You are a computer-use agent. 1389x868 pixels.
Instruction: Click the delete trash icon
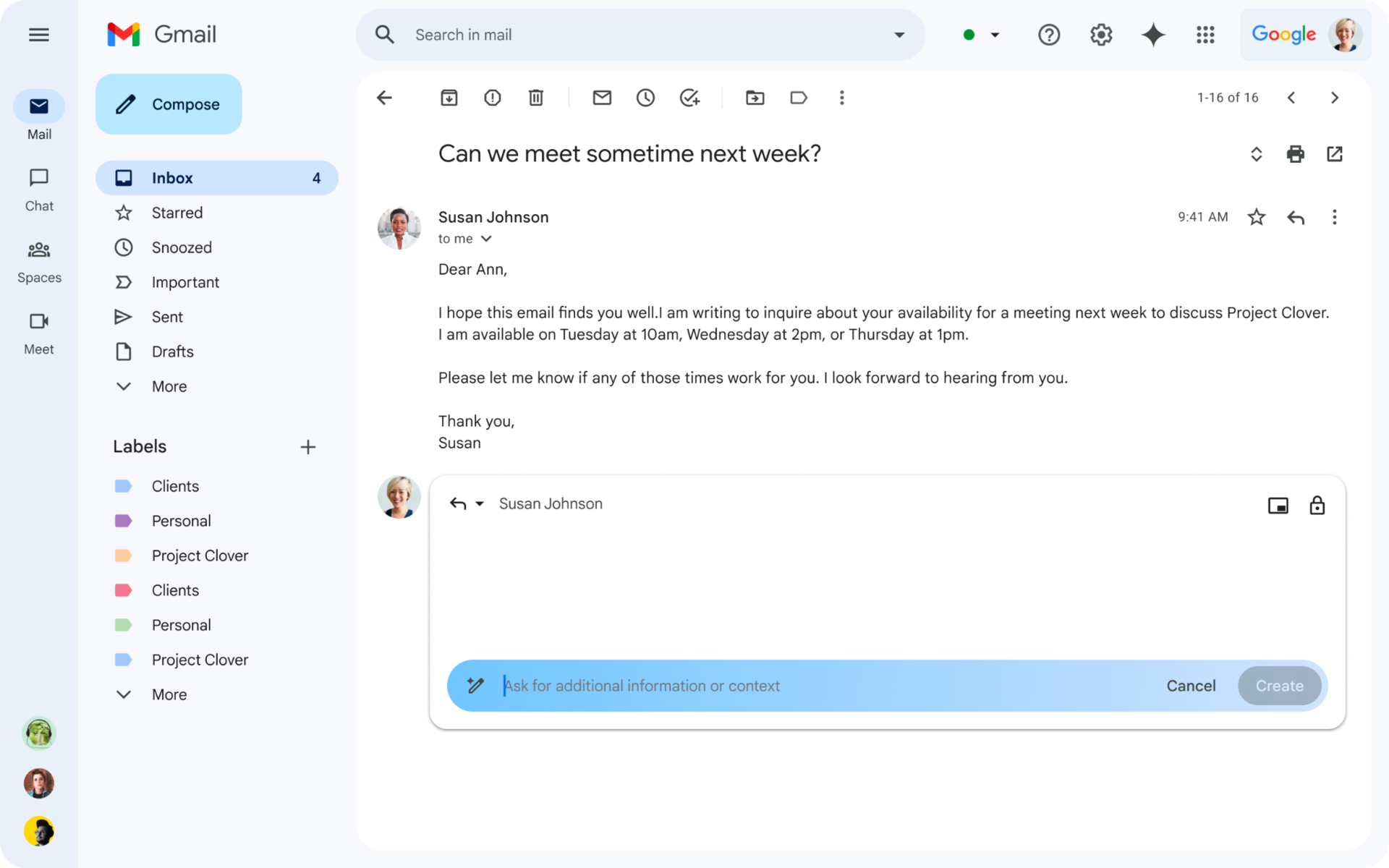pos(536,97)
